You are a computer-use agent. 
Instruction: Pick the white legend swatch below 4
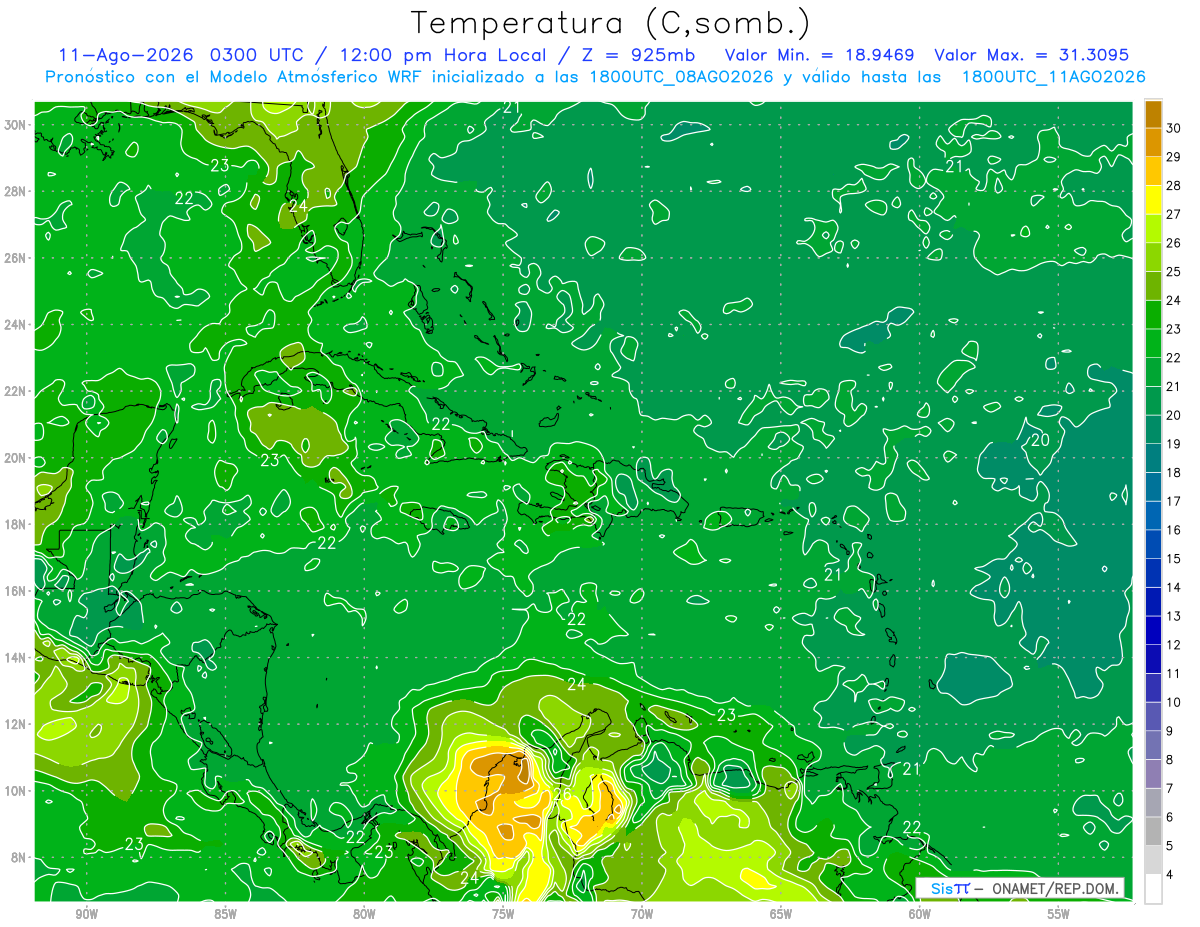(x=1153, y=889)
